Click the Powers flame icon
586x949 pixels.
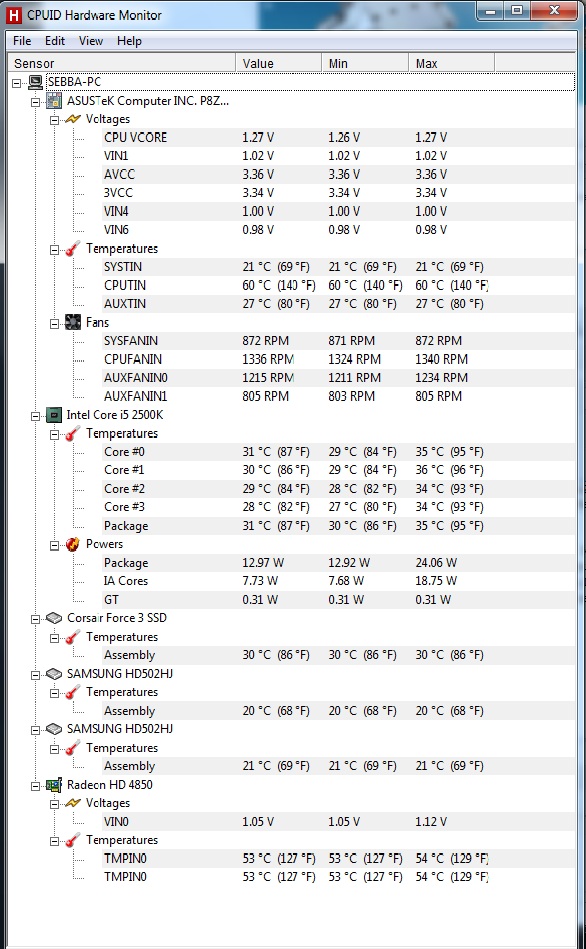pos(73,544)
